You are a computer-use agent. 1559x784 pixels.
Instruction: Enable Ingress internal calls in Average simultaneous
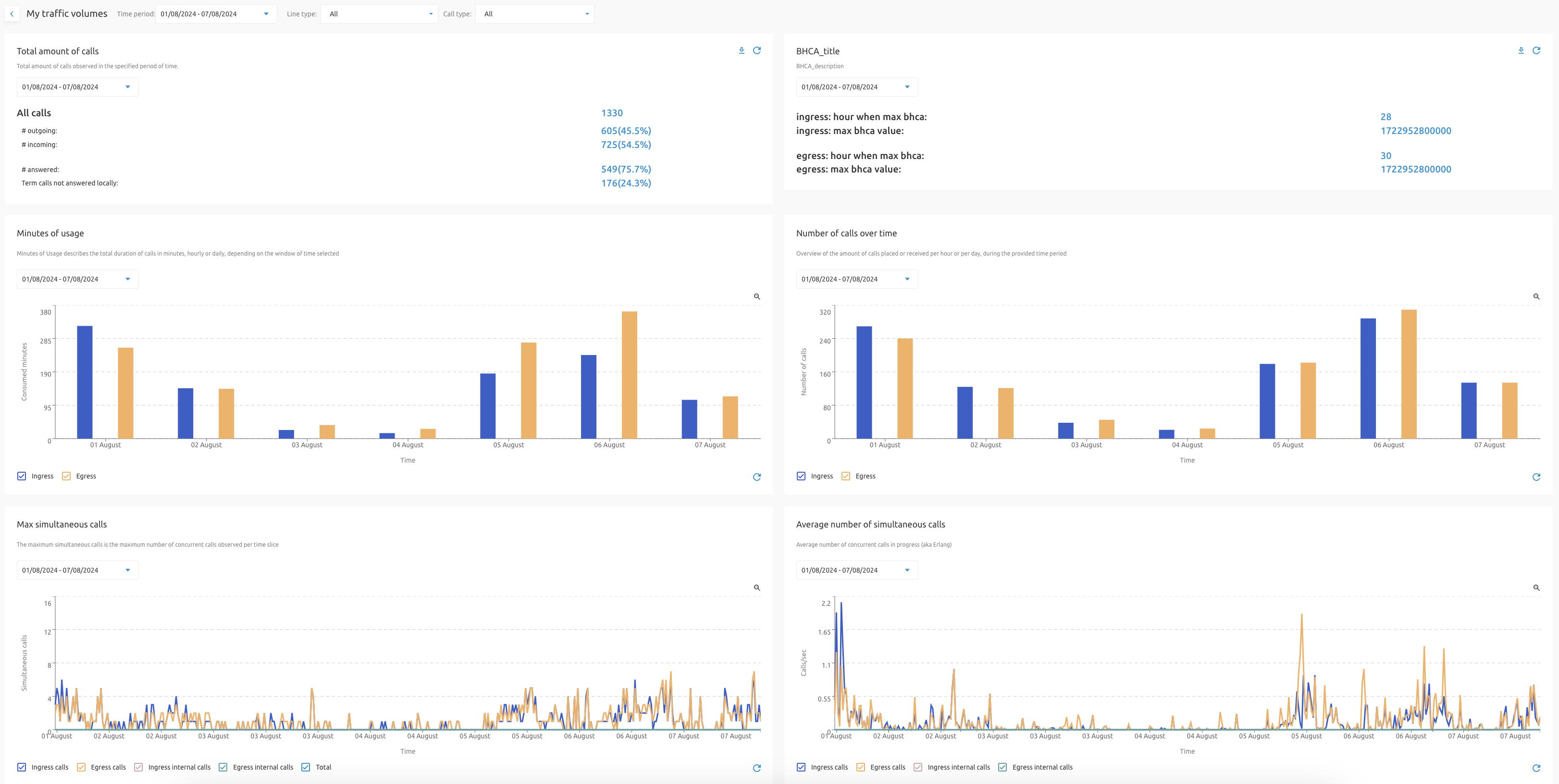(918, 767)
